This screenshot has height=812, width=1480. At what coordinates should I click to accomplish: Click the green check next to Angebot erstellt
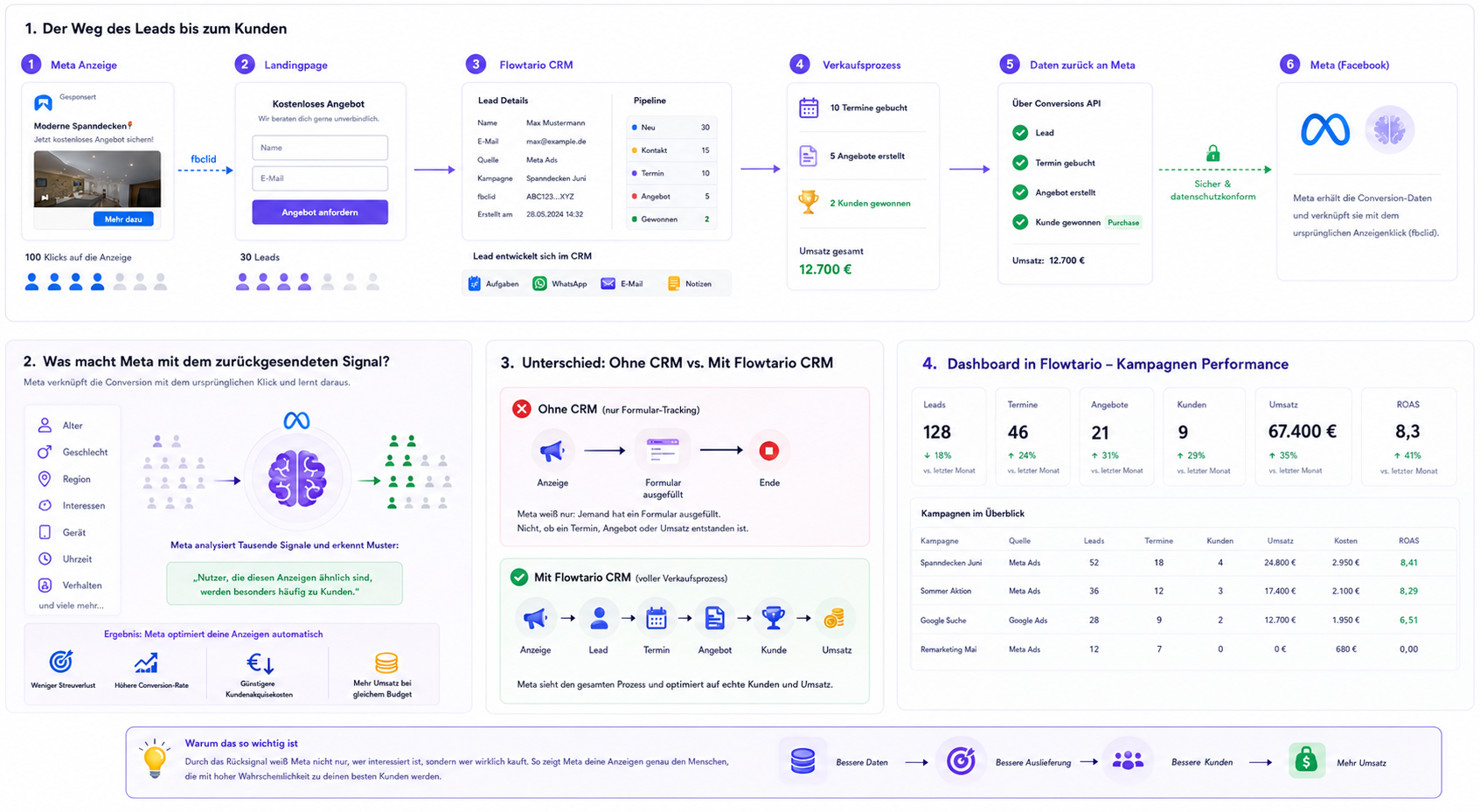point(1020,192)
